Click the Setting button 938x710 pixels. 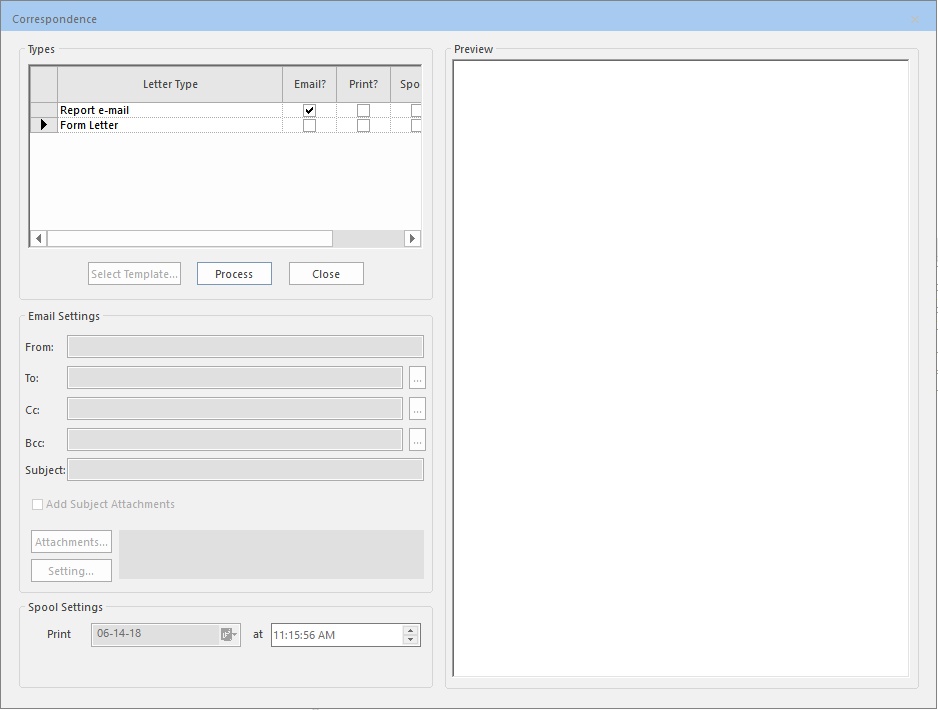71,570
